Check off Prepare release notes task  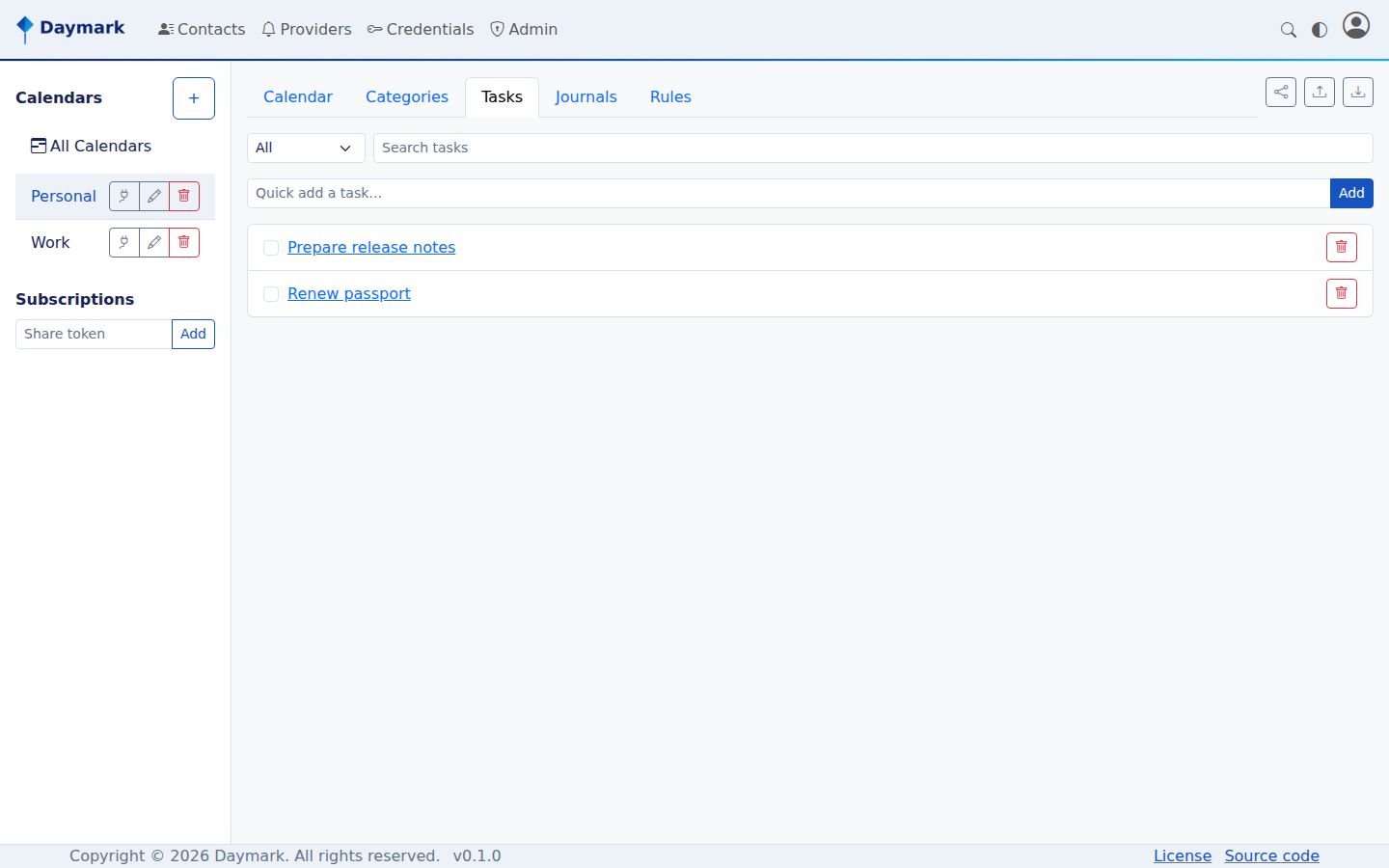(x=271, y=248)
